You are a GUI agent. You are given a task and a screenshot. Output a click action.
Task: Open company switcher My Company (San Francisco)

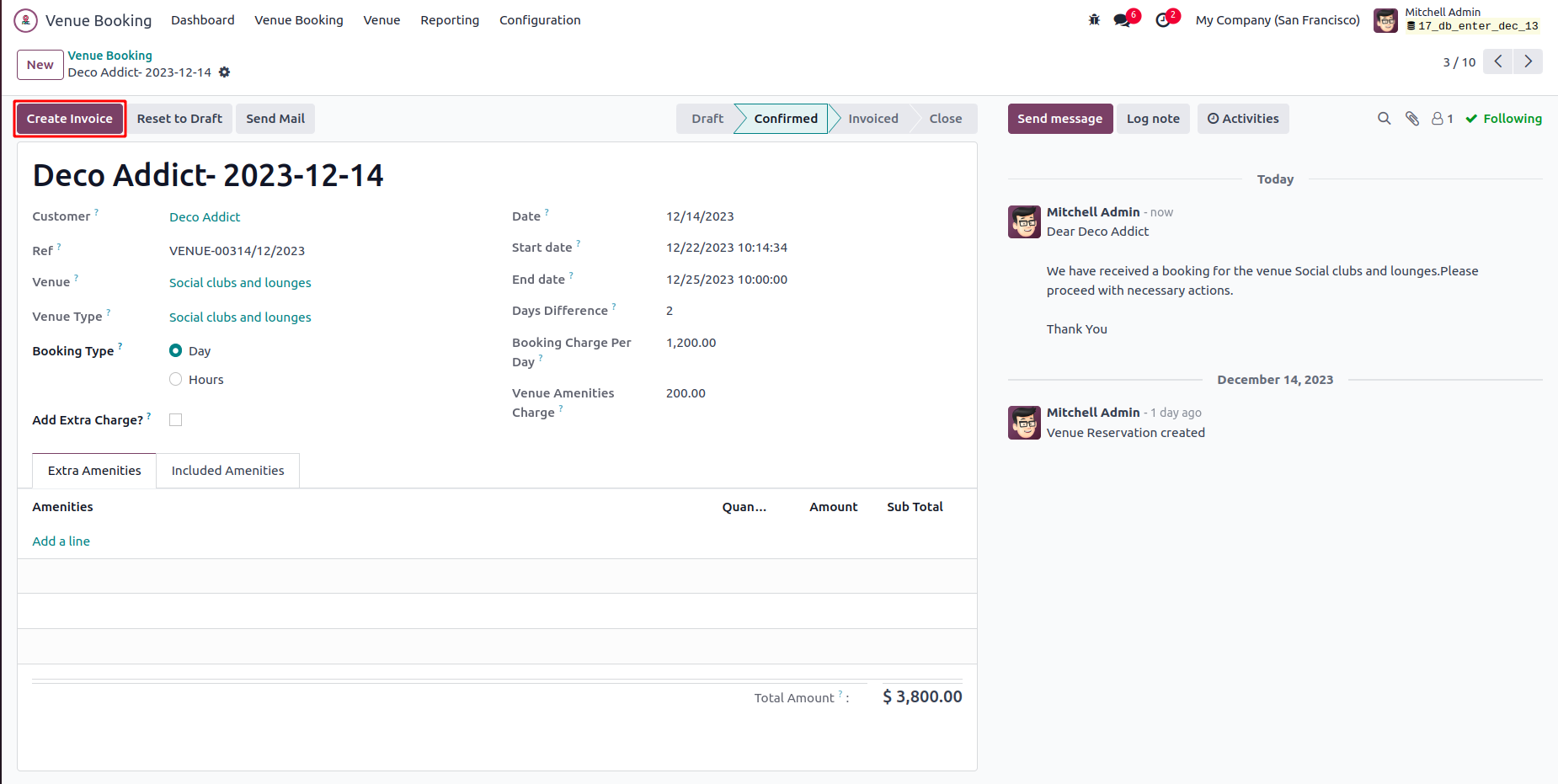pyautogui.click(x=1278, y=20)
